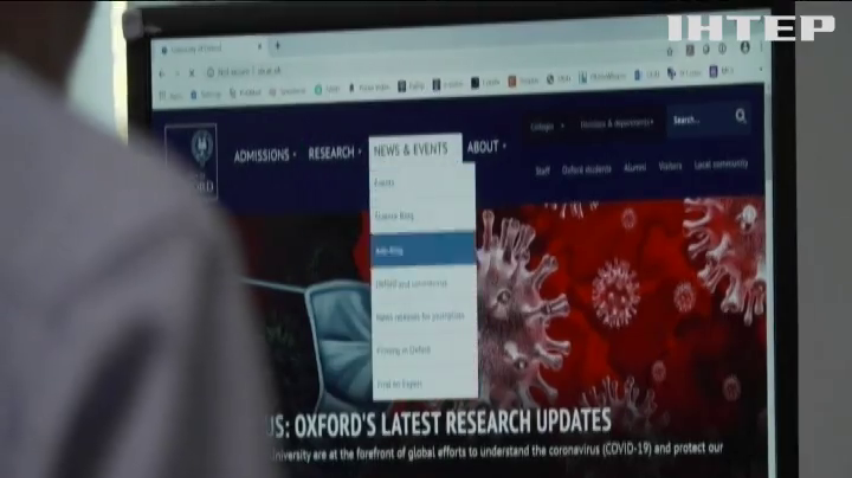Image resolution: width=852 pixels, height=478 pixels.
Task: Click the University of Oxford crest logo
Action: (191, 162)
